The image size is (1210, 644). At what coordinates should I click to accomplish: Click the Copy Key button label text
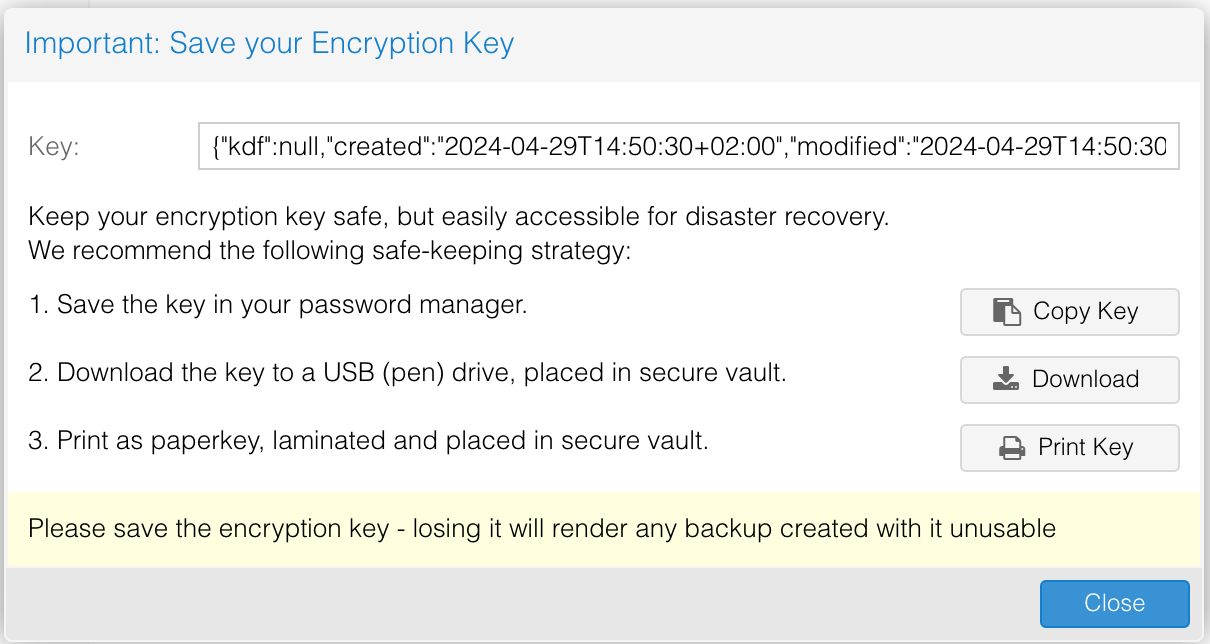tap(1085, 311)
